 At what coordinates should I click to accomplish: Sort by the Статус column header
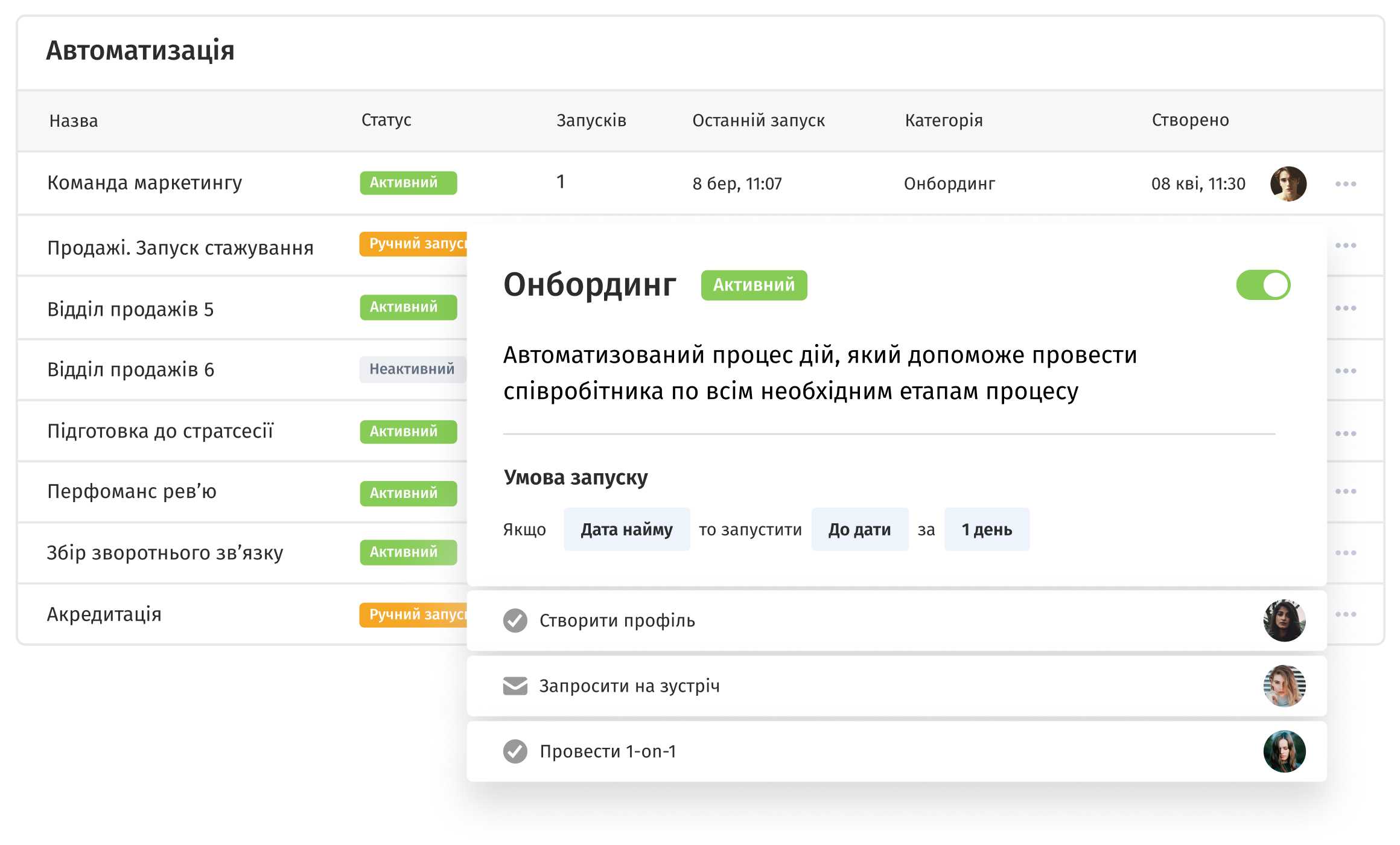[386, 120]
